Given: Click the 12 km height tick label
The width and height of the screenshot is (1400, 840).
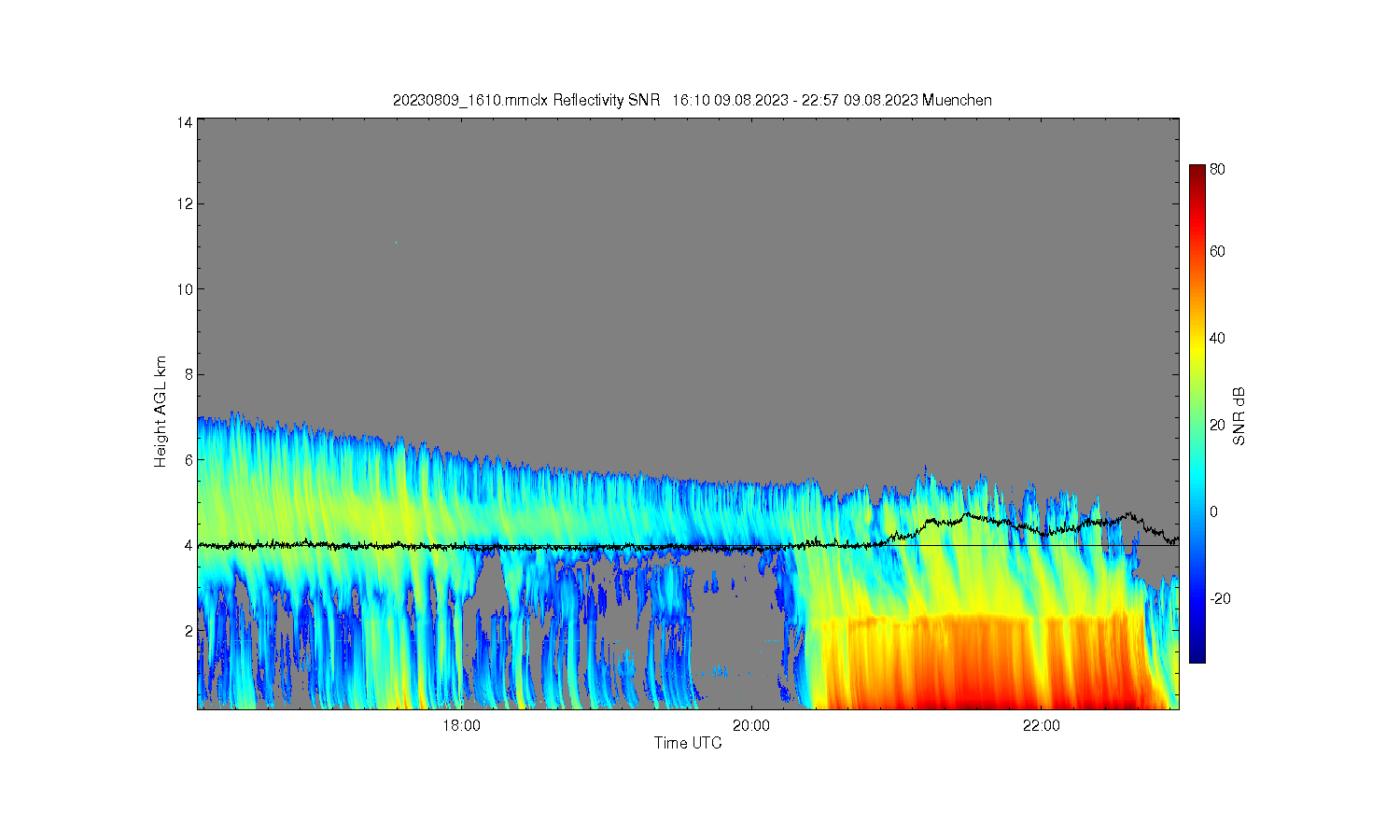Looking at the screenshot, I should point(185,203).
